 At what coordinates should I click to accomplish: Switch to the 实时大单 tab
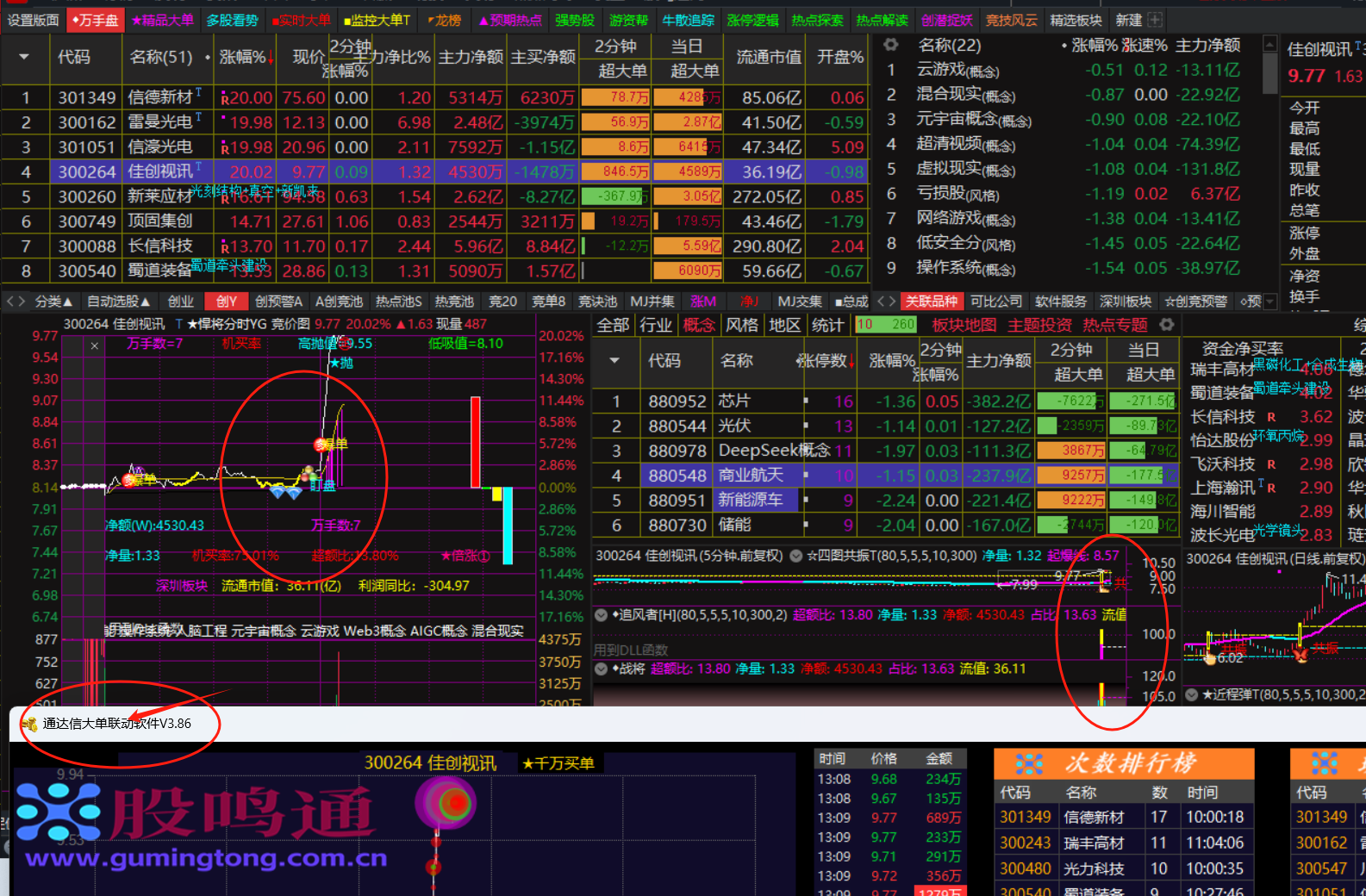[x=302, y=20]
